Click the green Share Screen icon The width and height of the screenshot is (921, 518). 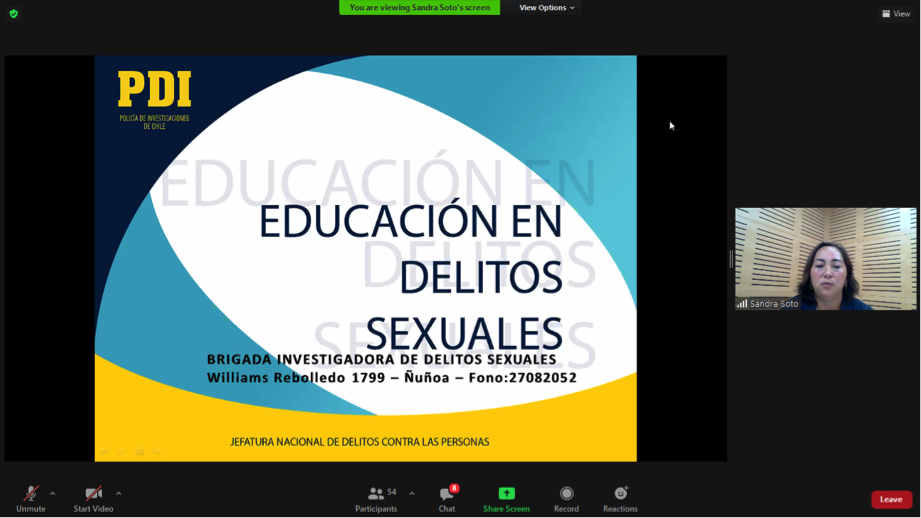506,494
